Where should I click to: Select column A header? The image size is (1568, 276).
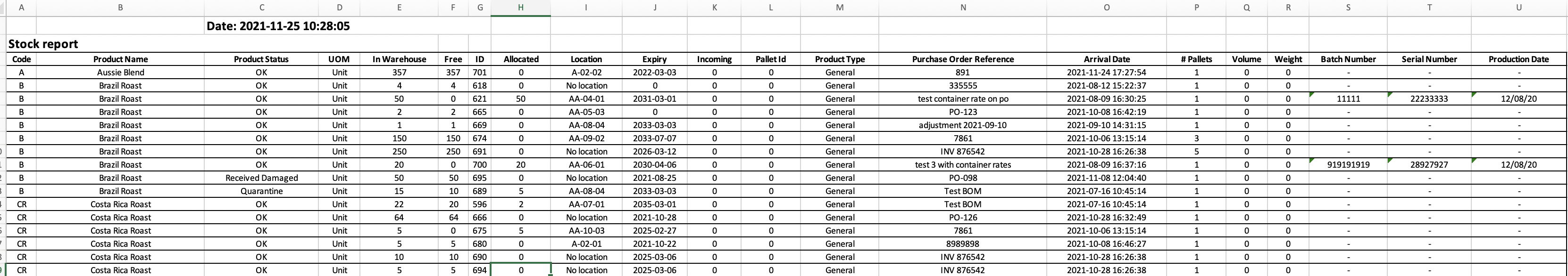(x=22, y=8)
